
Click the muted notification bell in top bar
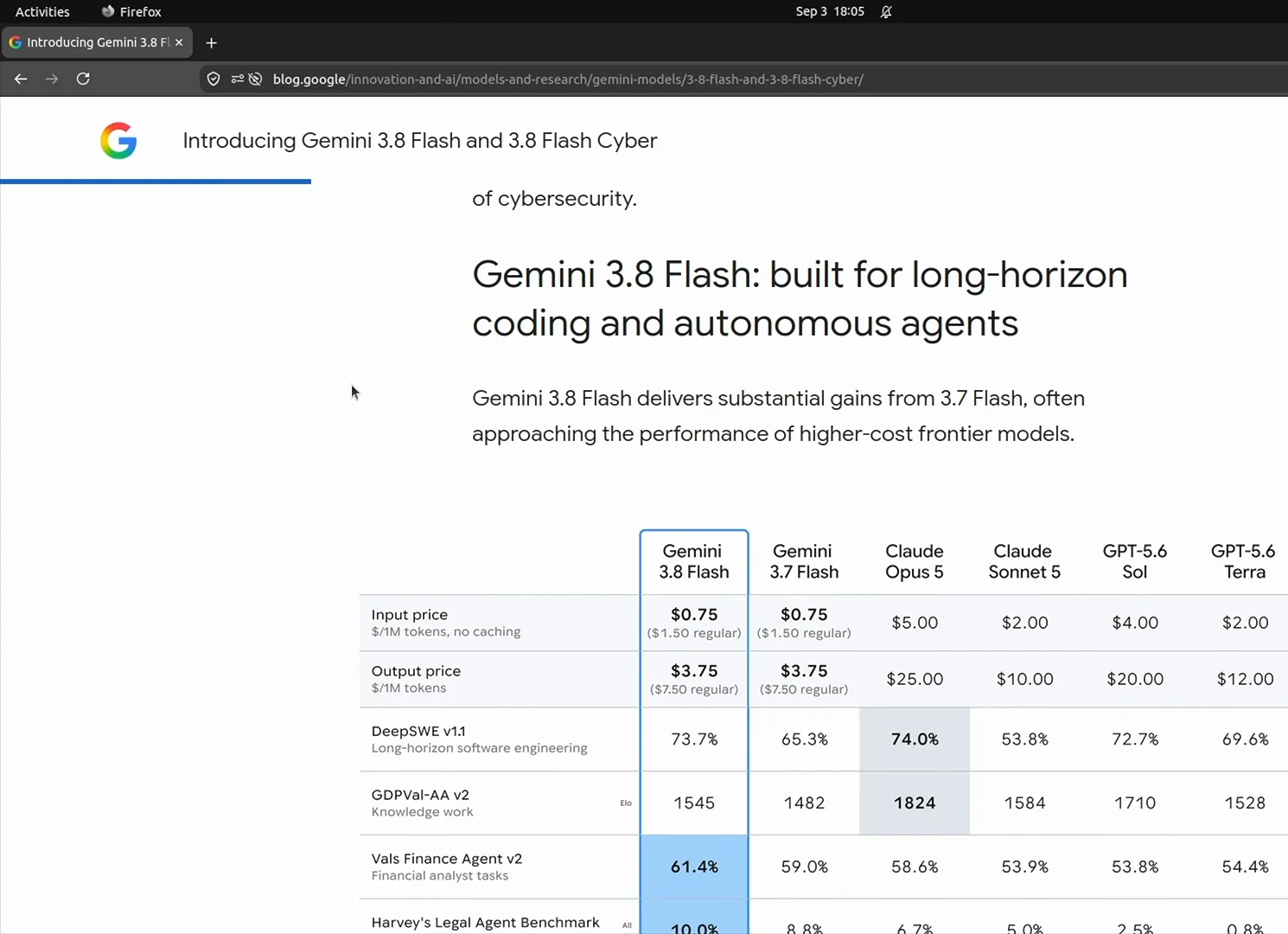pyautogui.click(x=886, y=11)
